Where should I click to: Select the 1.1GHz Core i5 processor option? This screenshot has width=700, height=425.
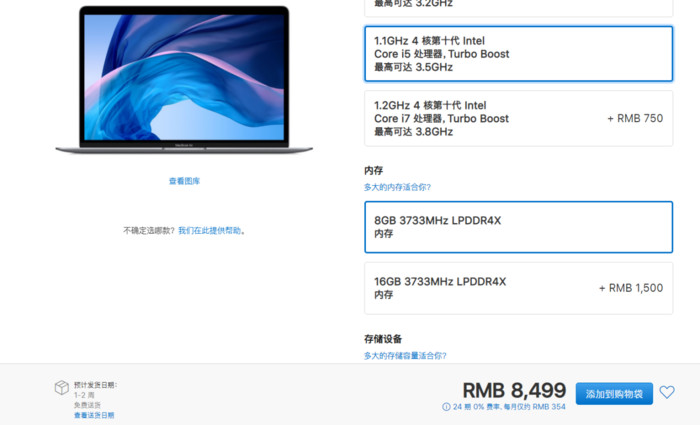point(518,54)
